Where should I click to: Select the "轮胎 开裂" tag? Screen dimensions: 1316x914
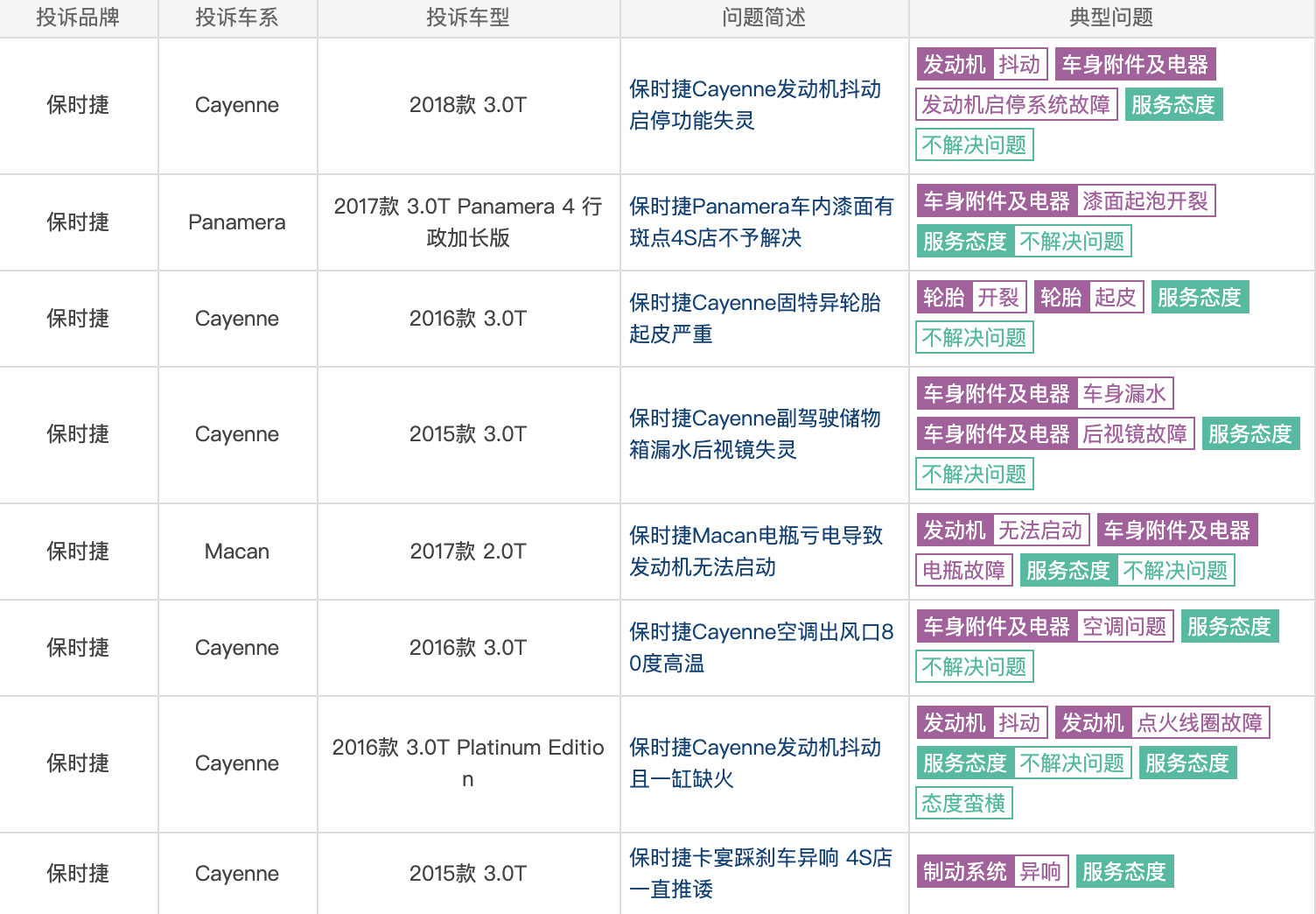coord(971,298)
